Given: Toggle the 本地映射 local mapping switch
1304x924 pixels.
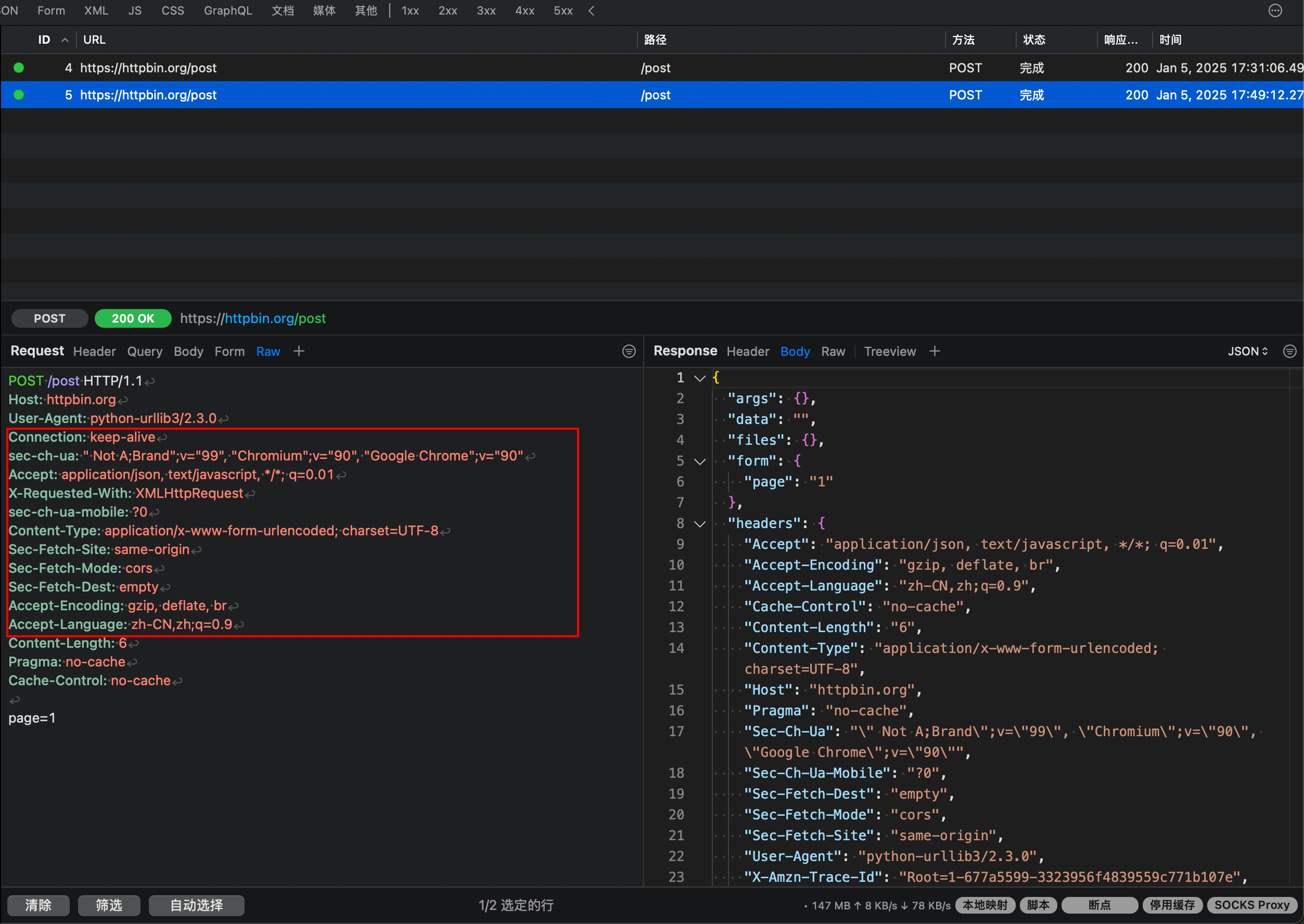Looking at the screenshot, I should (985, 905).
